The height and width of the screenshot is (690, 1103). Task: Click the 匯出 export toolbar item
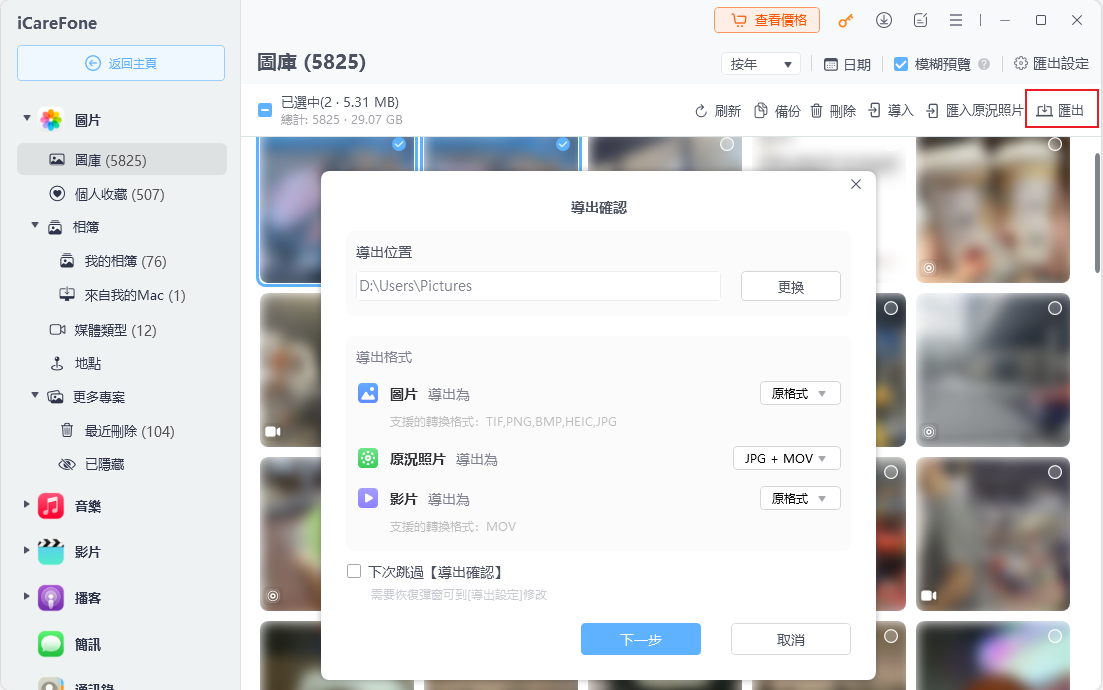(1061, 110)
